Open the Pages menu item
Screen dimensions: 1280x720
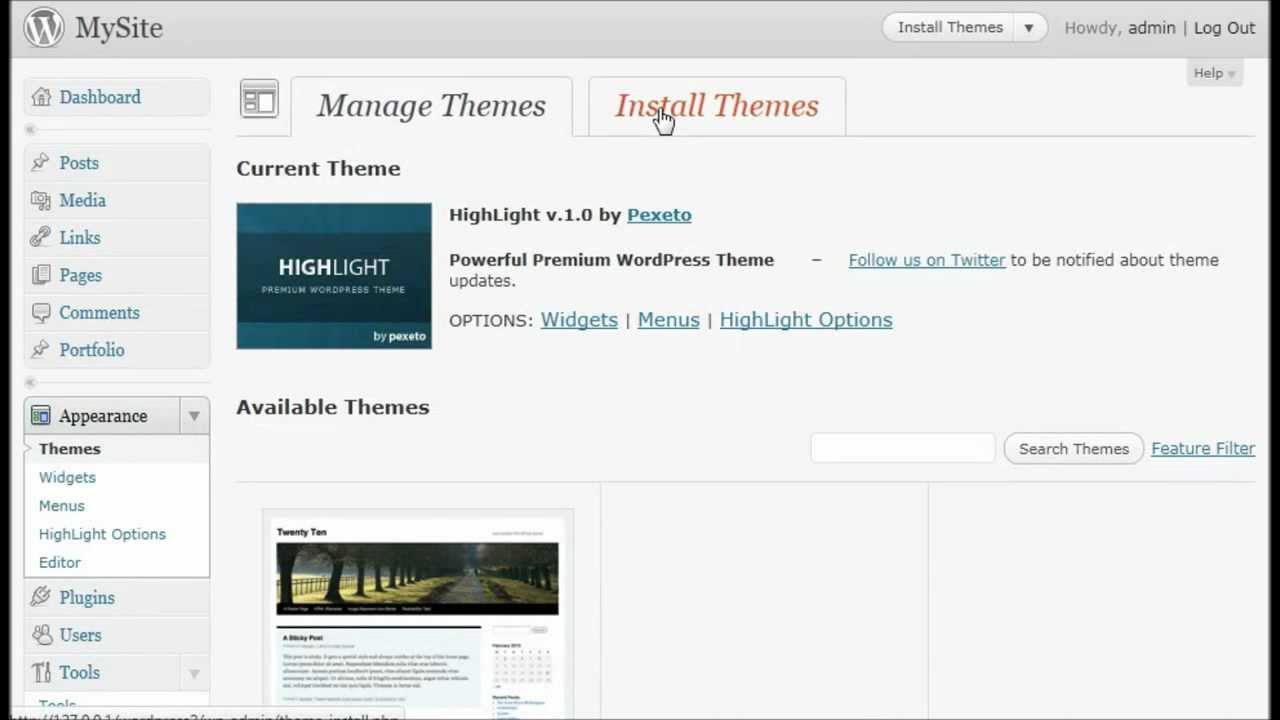pos(80,275)
